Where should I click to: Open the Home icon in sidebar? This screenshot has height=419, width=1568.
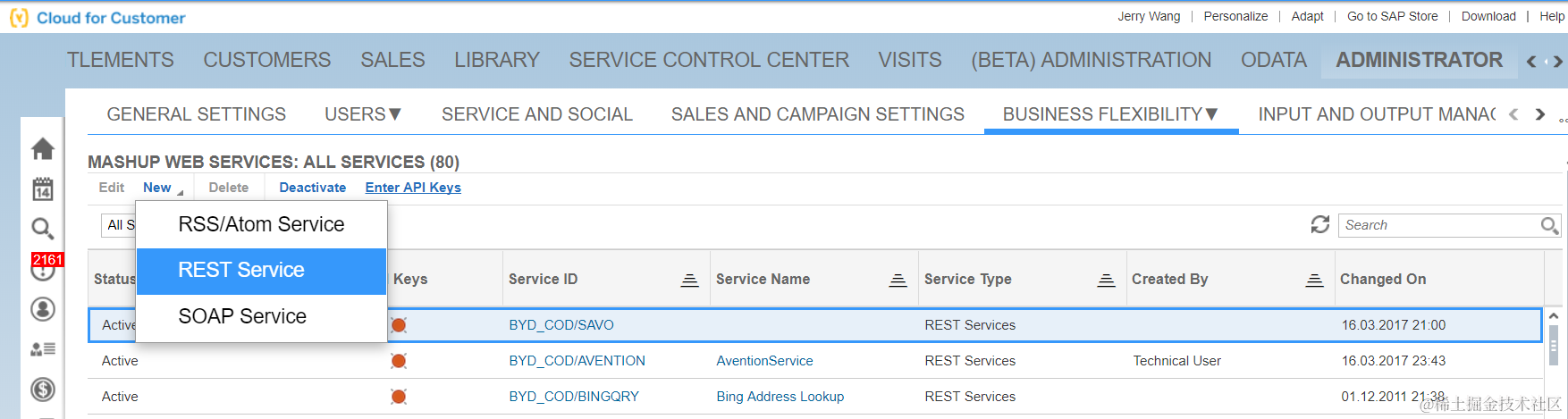coord(43,148)
